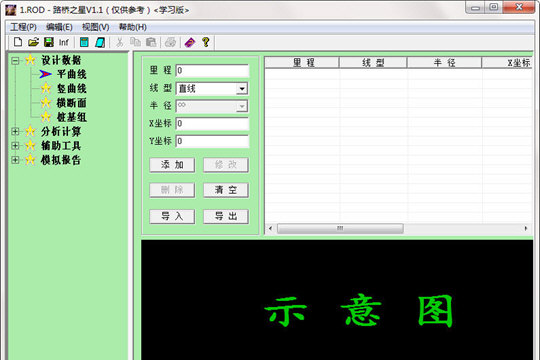Maximize the application window
Image resolution: width=540 pixels, height=360 pixels.
click(494, 7)
